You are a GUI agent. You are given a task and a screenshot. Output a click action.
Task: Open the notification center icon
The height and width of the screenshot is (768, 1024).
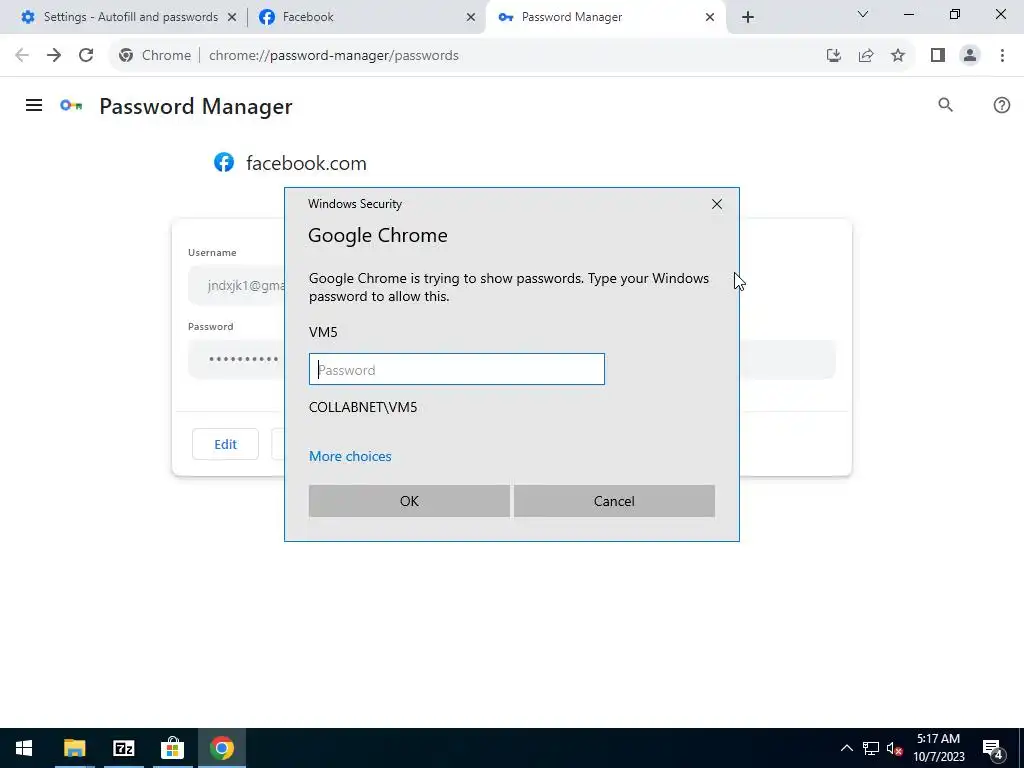tap(993, 748)
